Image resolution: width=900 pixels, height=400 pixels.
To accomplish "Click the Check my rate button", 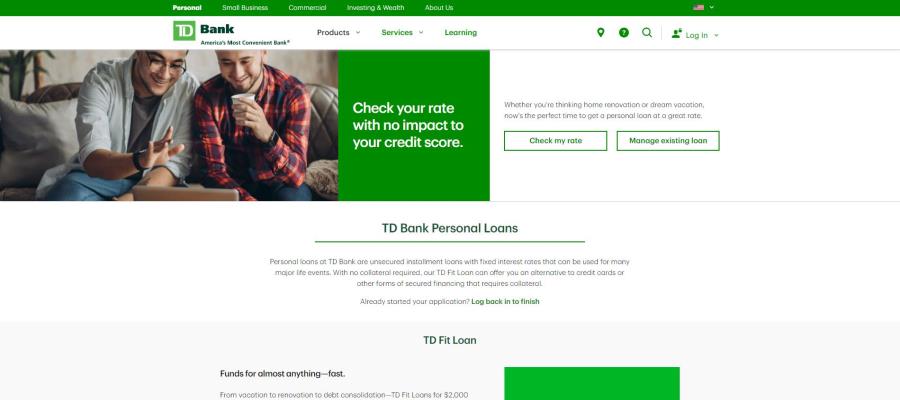I will pyautogui.click(x=556, y=141).
